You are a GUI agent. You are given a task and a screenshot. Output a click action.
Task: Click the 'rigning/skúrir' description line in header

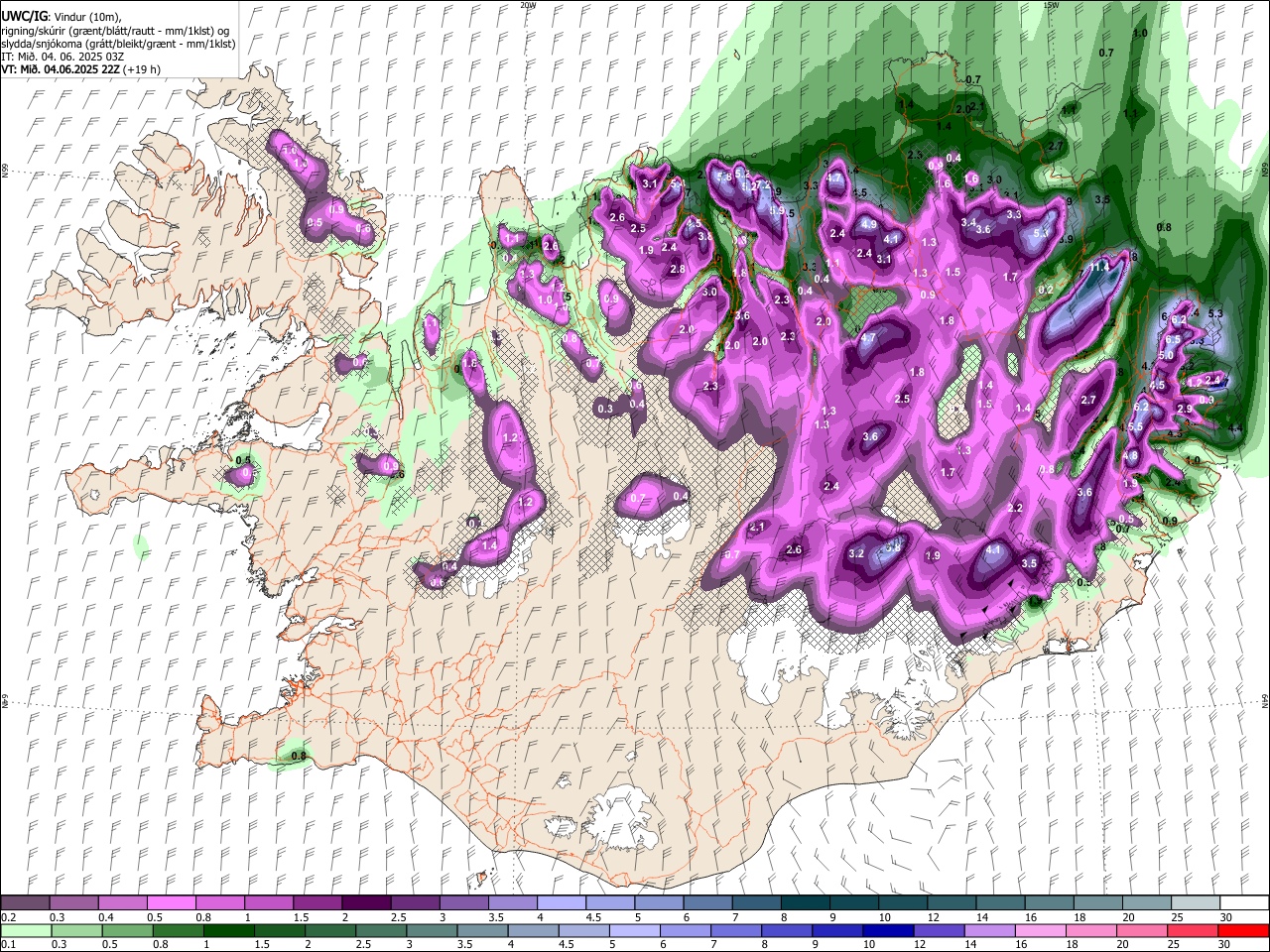pyautogui.click(x=116, y=31)
